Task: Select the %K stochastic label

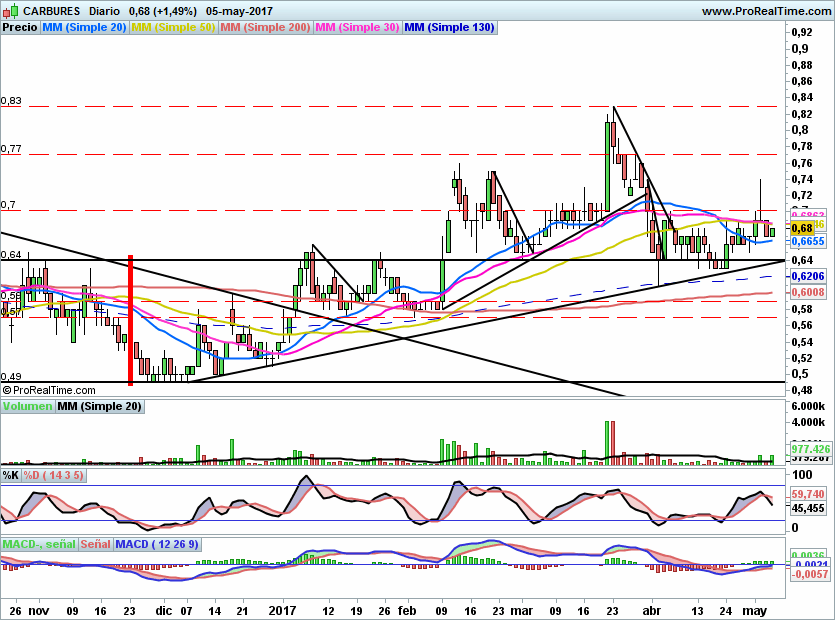Action: [x=11, y=475]
